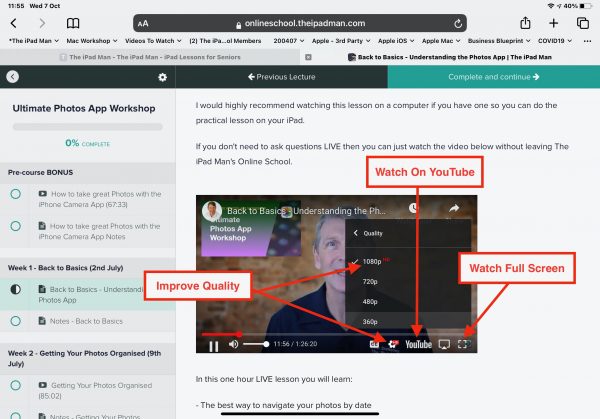Pause the video playback

[214, 346]
